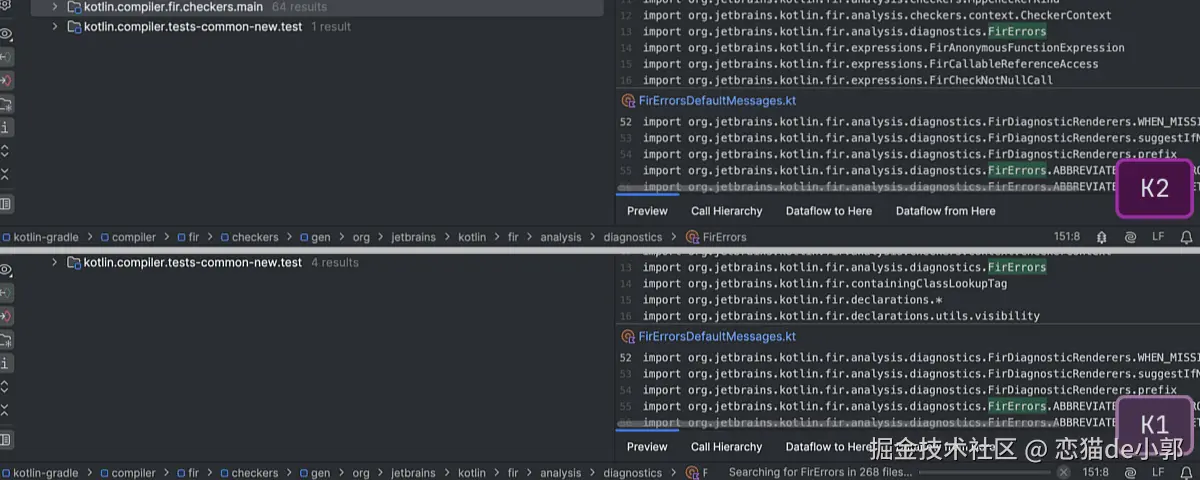Screen dimensions: 1200x480
Task: Expand tests-common-new.test node showing 1 result
Action: click(x=55, y=27)
